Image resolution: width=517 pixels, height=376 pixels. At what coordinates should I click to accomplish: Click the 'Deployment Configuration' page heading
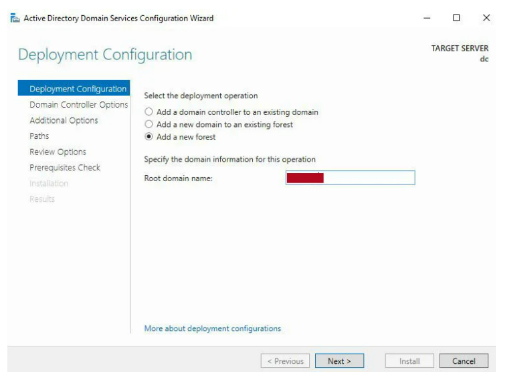pos(105,55)
